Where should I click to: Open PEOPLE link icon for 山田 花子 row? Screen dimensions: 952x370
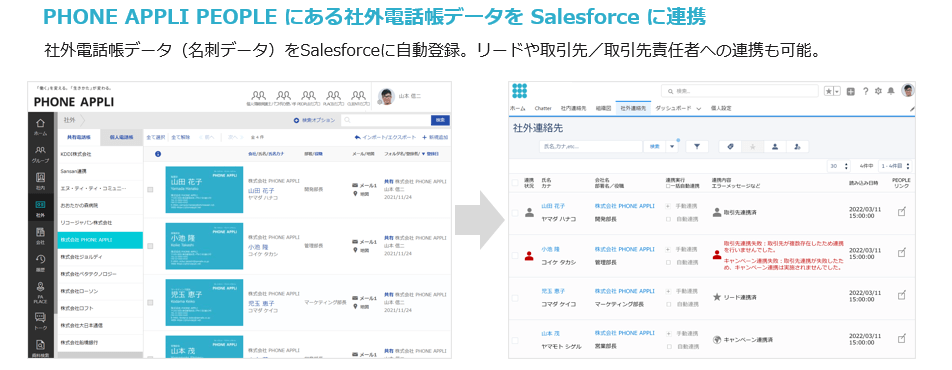point(902,211)
